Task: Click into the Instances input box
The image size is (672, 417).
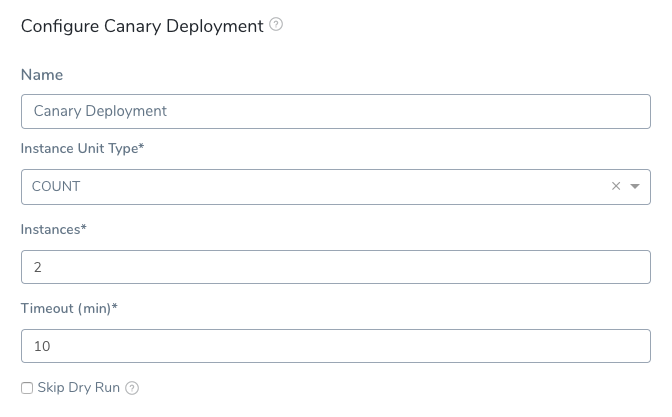Action: click(336, 267)
